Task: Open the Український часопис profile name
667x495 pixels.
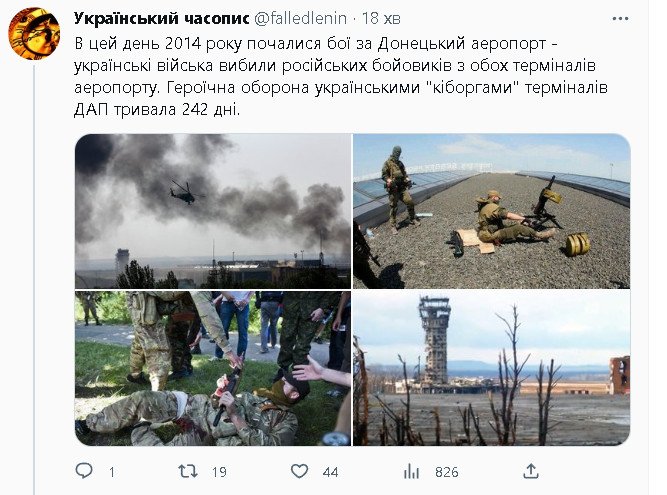Action: (x=161, y=18)
